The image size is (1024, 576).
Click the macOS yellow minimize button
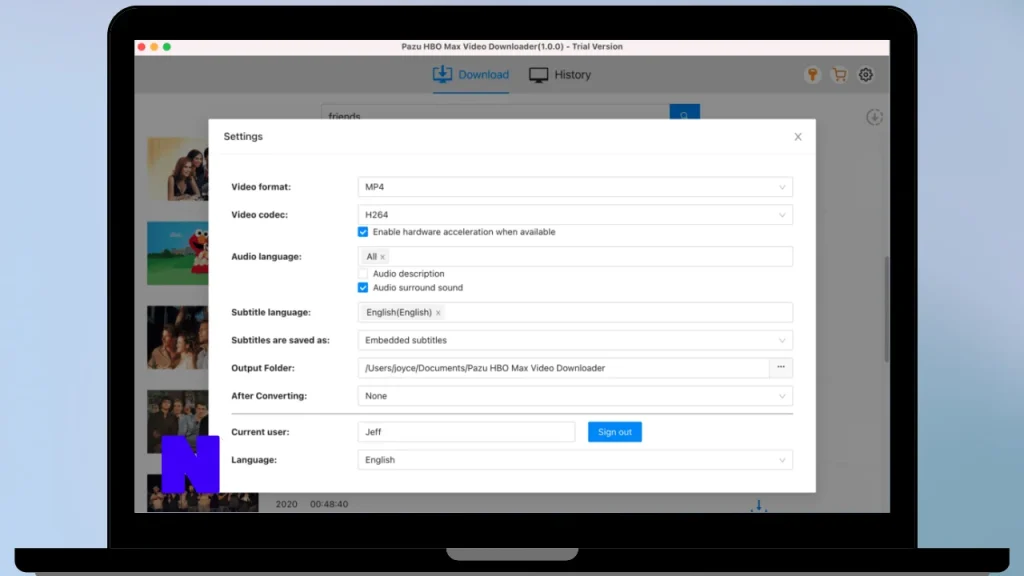coord(154,47)
